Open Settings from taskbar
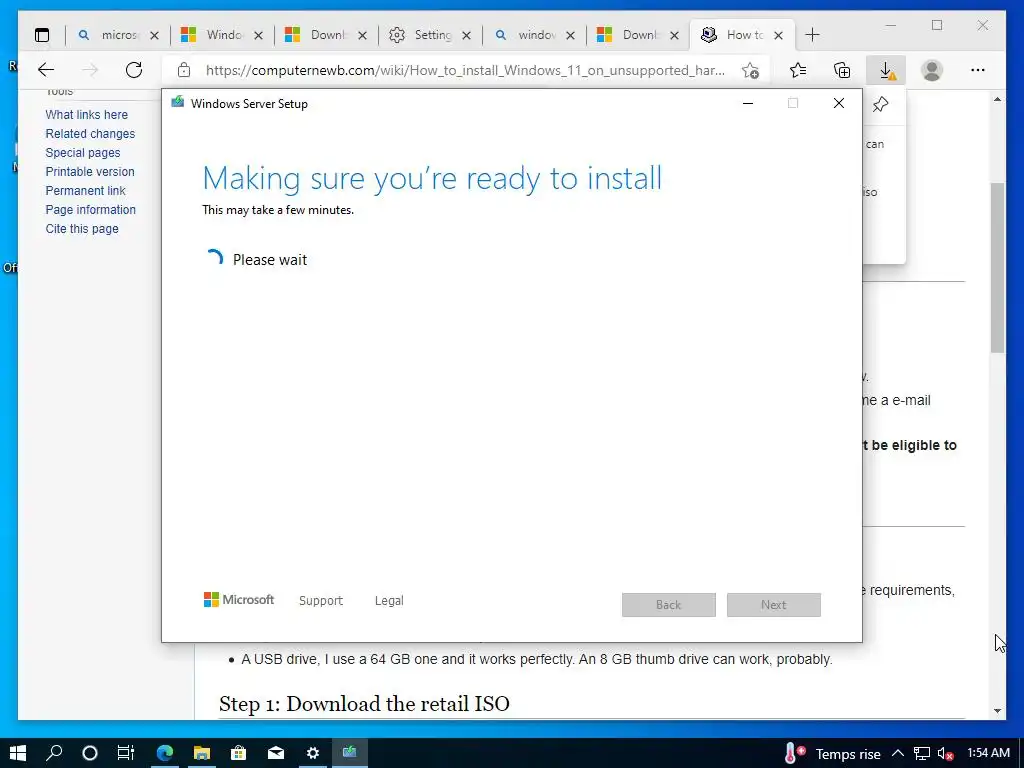This screenshot has height=768, width=1024. click(313, 753)
